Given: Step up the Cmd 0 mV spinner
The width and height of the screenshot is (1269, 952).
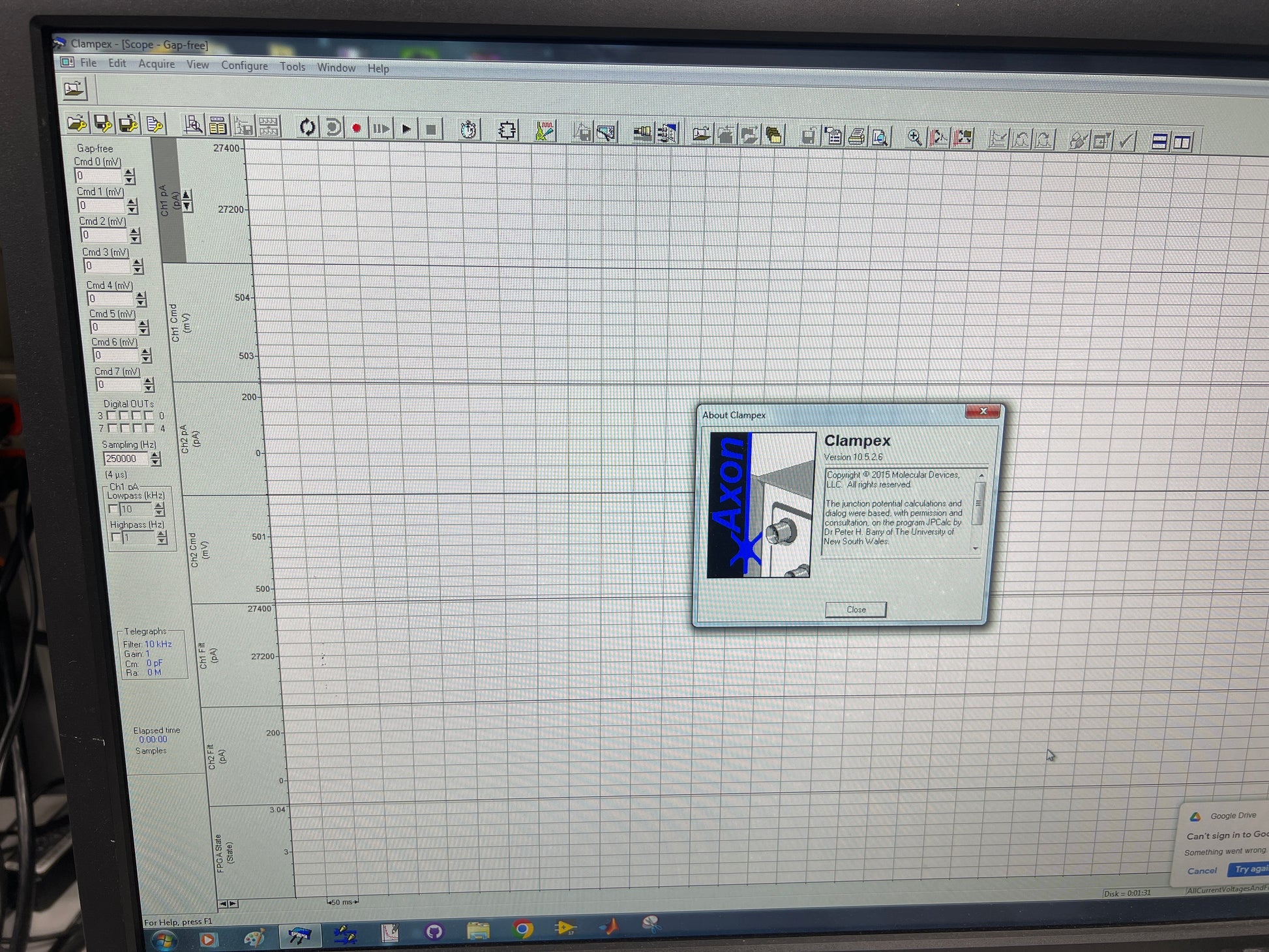Looking at the screenshot, I should 129,172.
